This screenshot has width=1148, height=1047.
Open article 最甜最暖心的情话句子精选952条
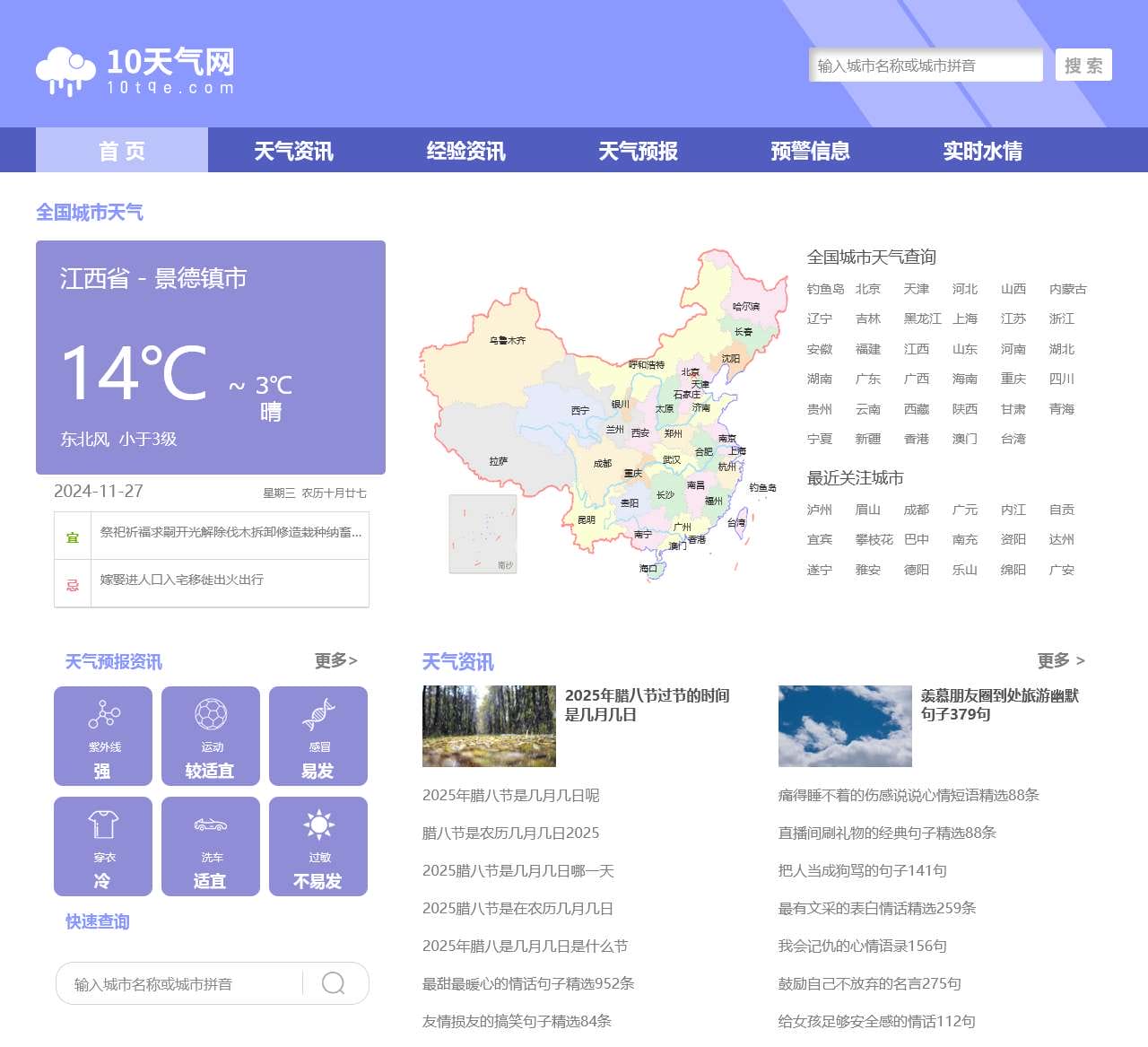pyautogui.click(x=528, y=983)
